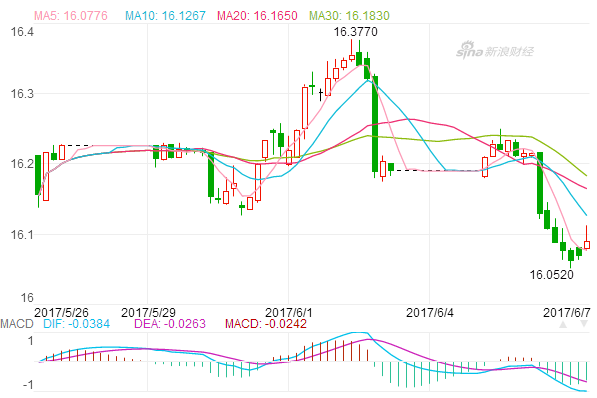Click the MA30: 16.1830 legend label
This screenshot has width=597, height=398.
349,16
